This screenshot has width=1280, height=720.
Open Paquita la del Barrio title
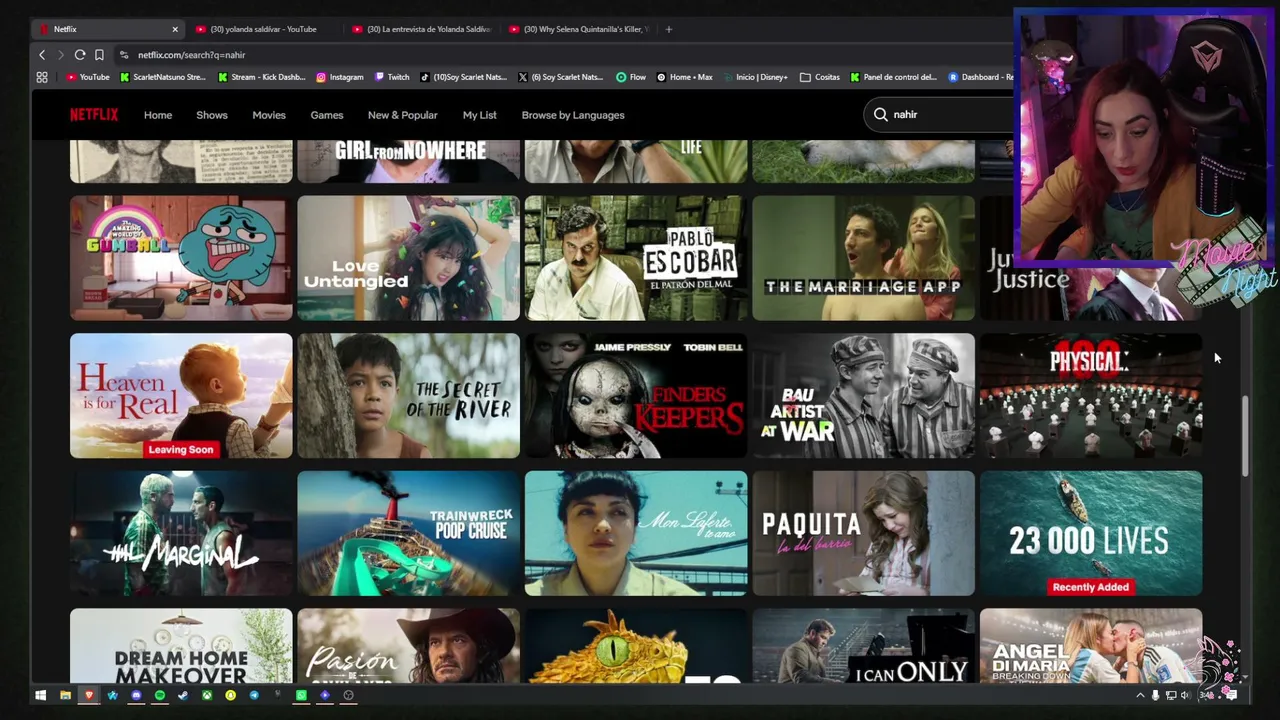click(863, 534)
